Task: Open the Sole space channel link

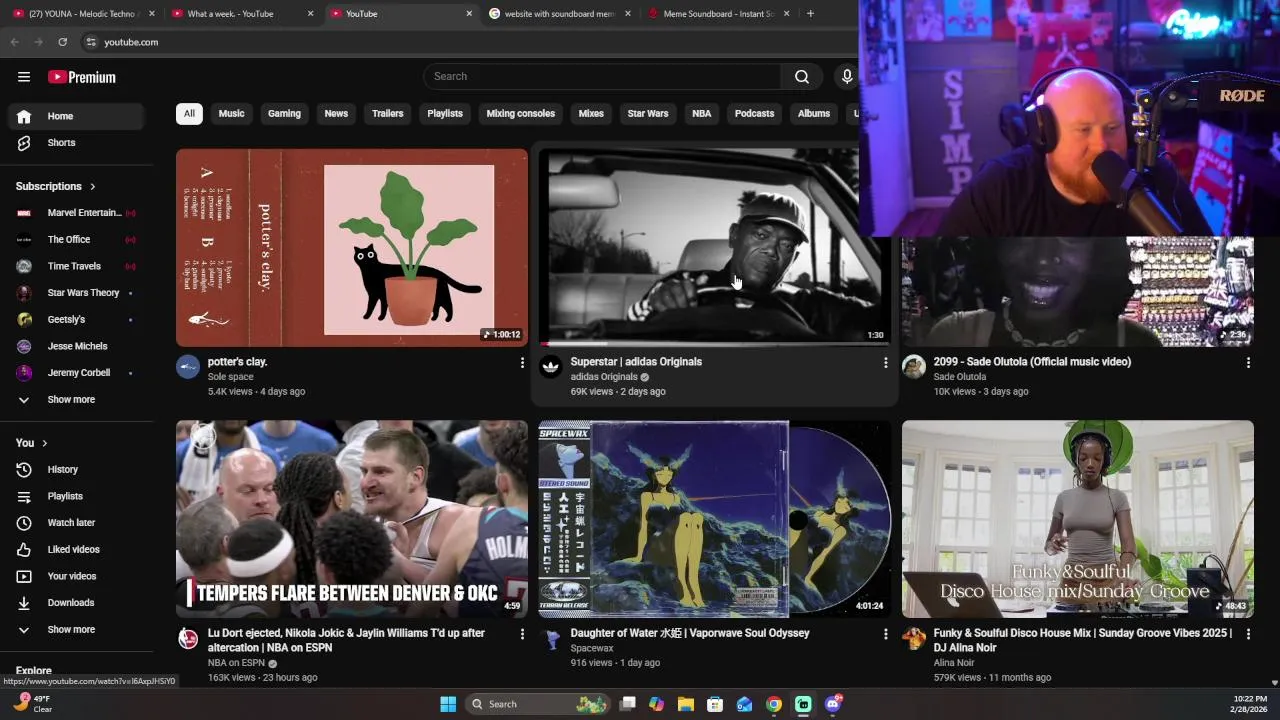Action: [230, 377]
